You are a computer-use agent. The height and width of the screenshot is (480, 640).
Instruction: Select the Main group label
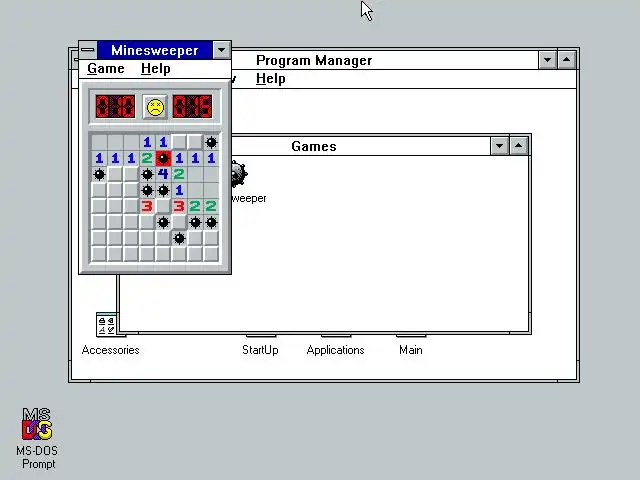click(411, 350)
